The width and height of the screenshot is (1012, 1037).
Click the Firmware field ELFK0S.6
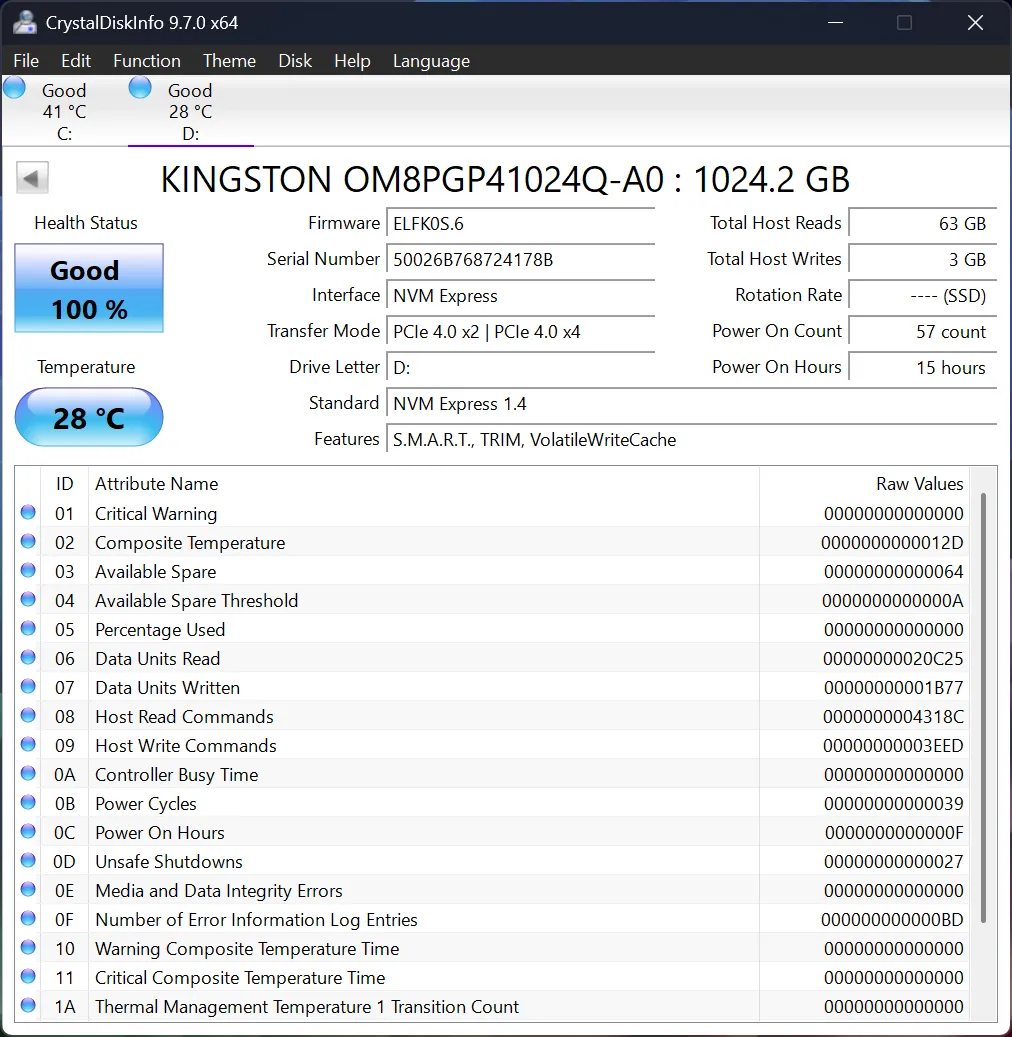[520, 224]
